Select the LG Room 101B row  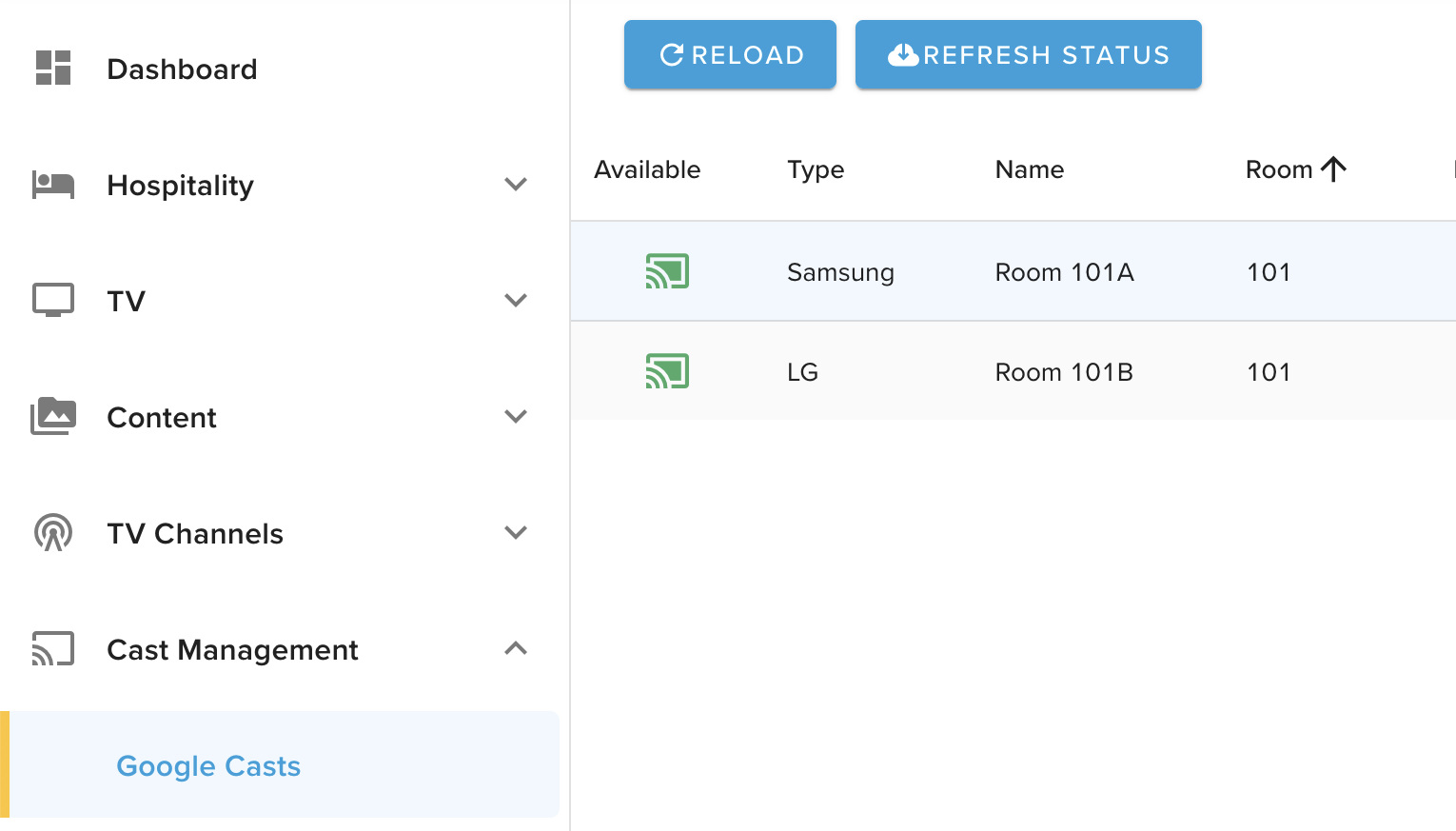(x=1063, y=372)
